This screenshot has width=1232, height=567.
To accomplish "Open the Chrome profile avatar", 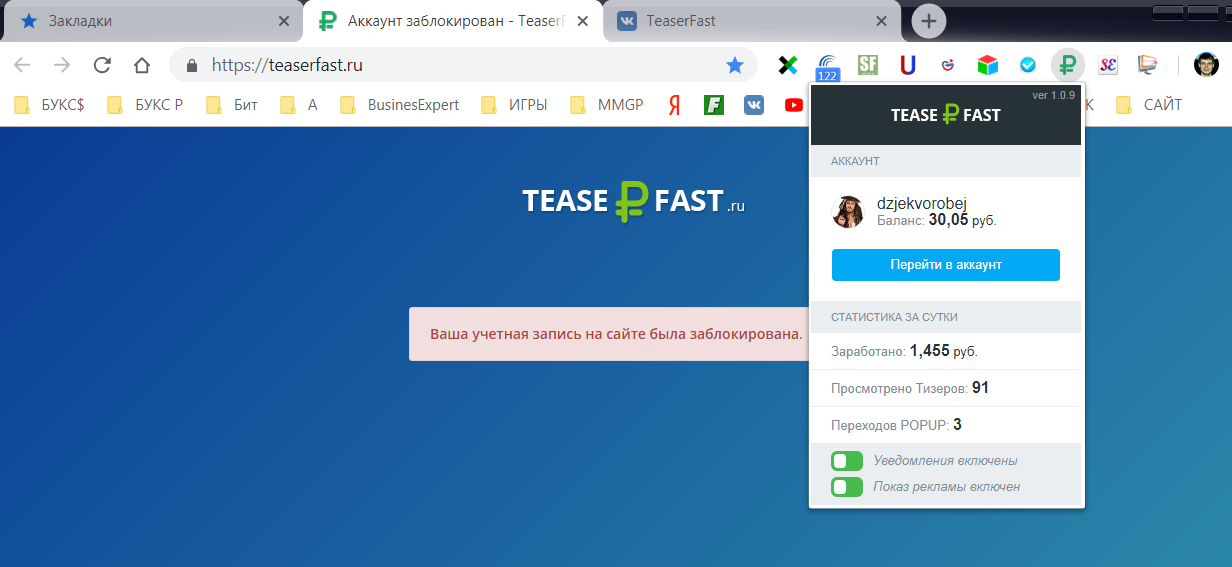I will click(x=1206, y=65).
